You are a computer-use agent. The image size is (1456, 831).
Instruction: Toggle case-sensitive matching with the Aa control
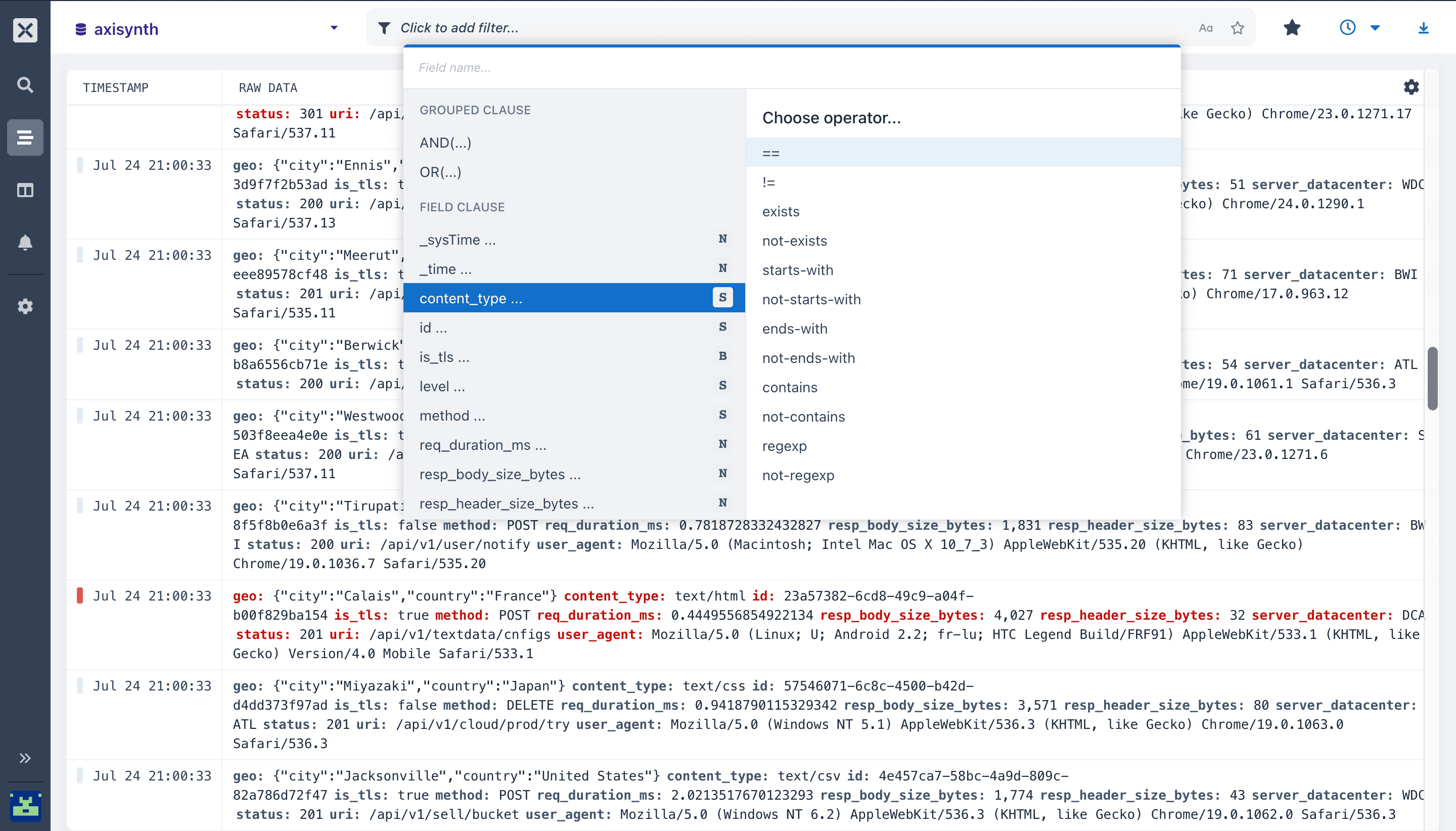[1205, 27]
